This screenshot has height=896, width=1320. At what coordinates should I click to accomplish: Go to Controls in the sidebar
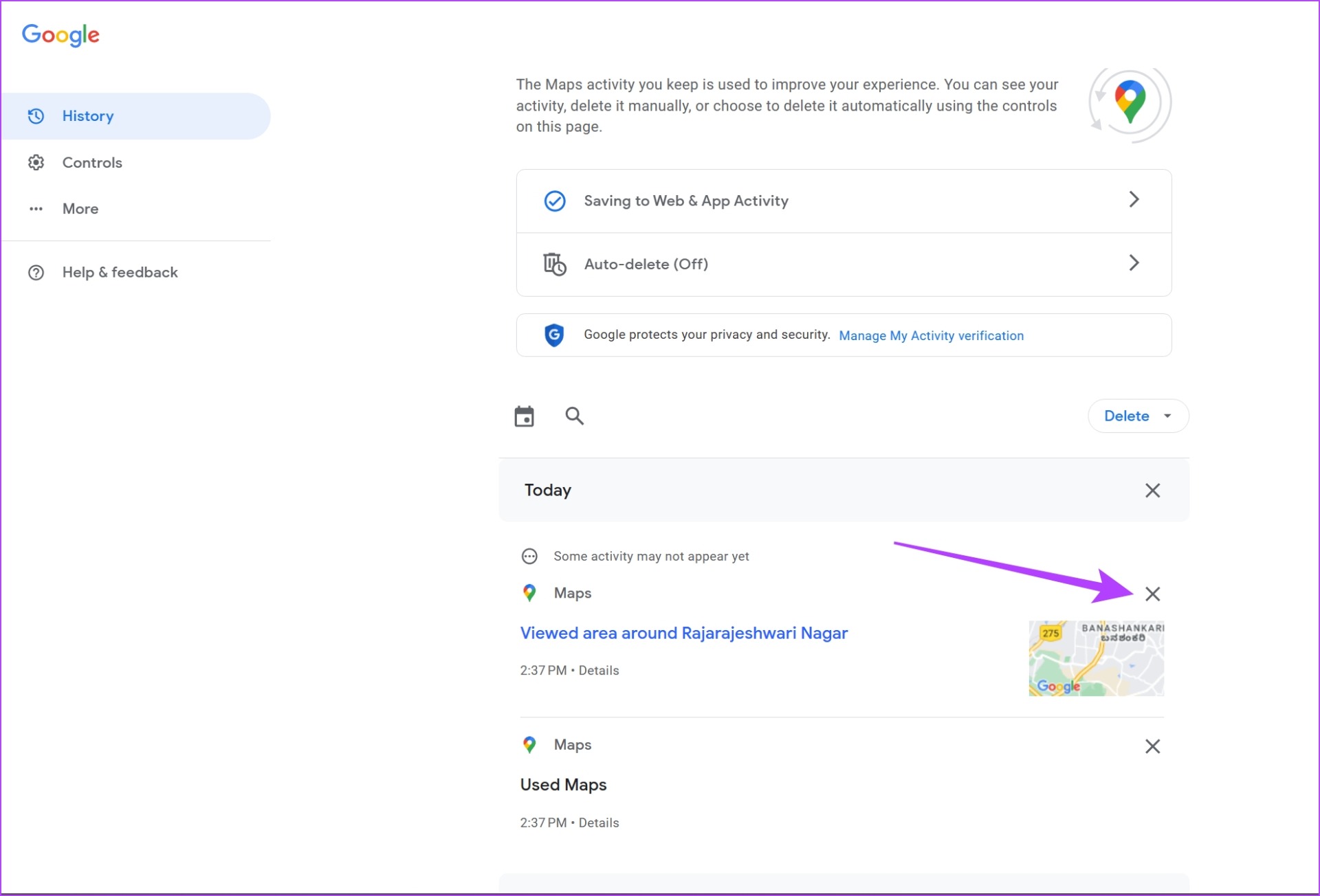pos(92,163)
